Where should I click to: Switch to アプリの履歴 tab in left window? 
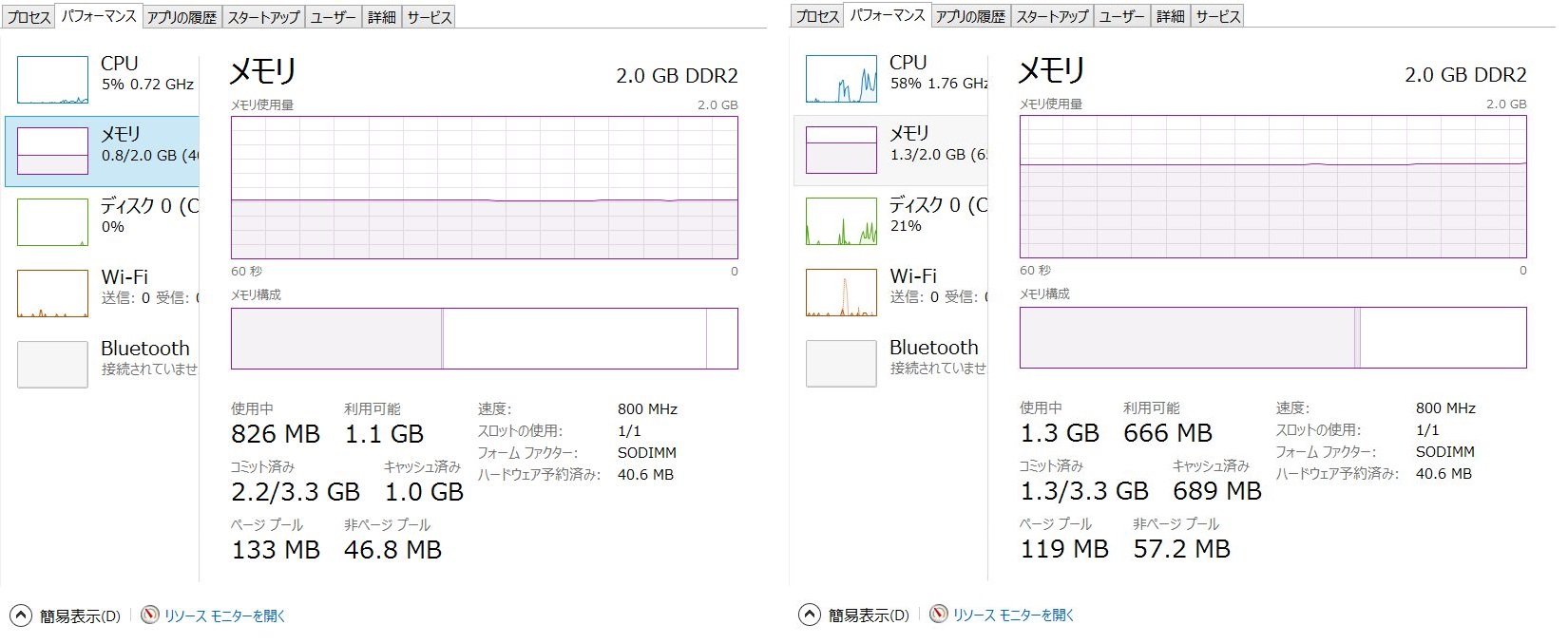click(x=182, y=17)
